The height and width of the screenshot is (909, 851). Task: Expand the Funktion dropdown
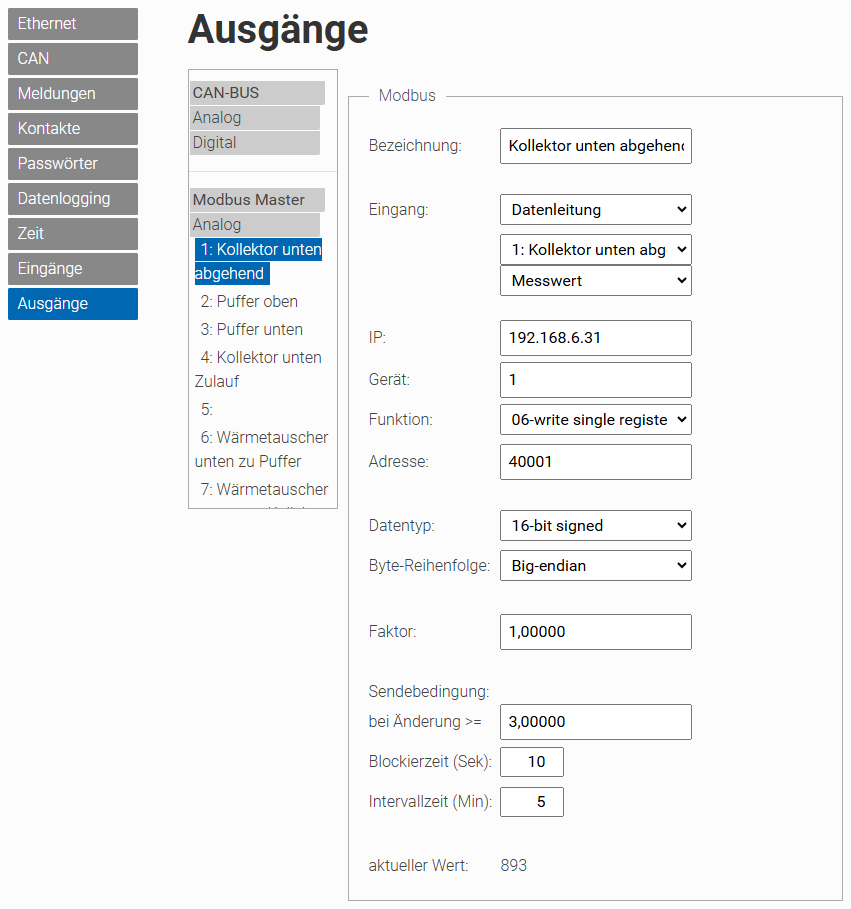(595, 420)
